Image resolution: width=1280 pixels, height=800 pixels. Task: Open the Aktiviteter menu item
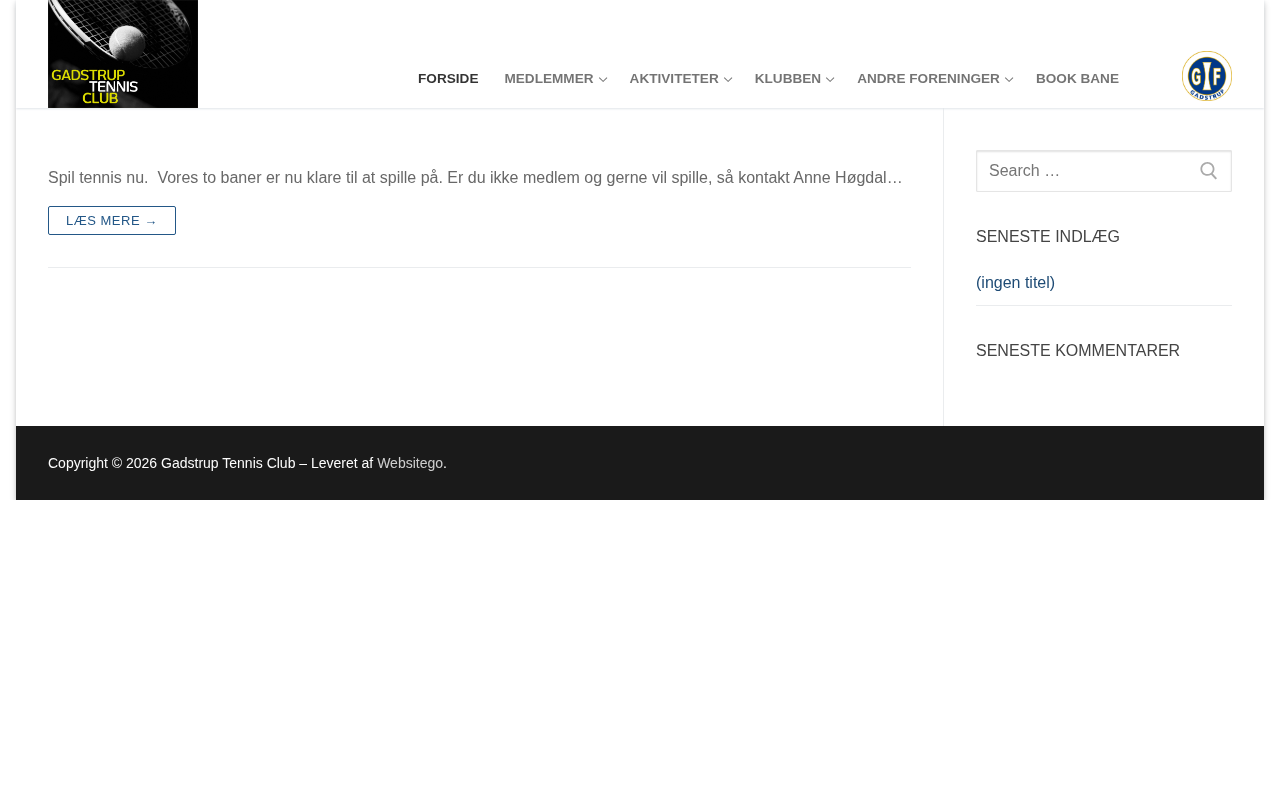674,79
